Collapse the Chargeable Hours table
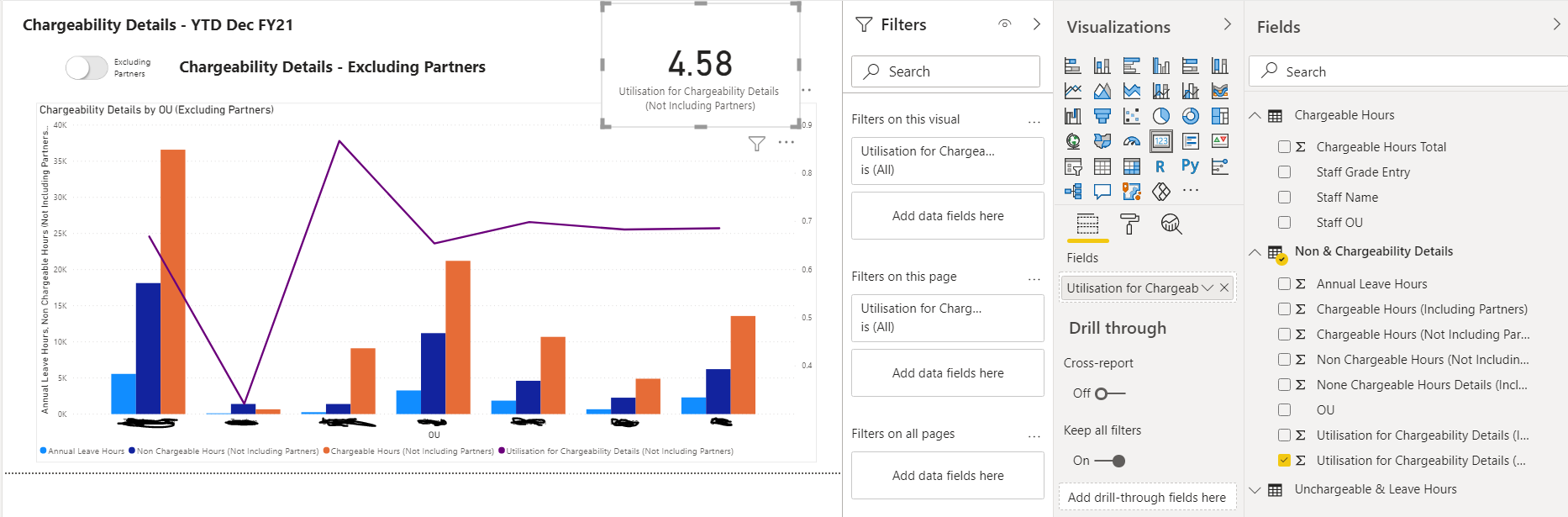This screenshot has width=1568, height=517. (x=1255, y=115)
